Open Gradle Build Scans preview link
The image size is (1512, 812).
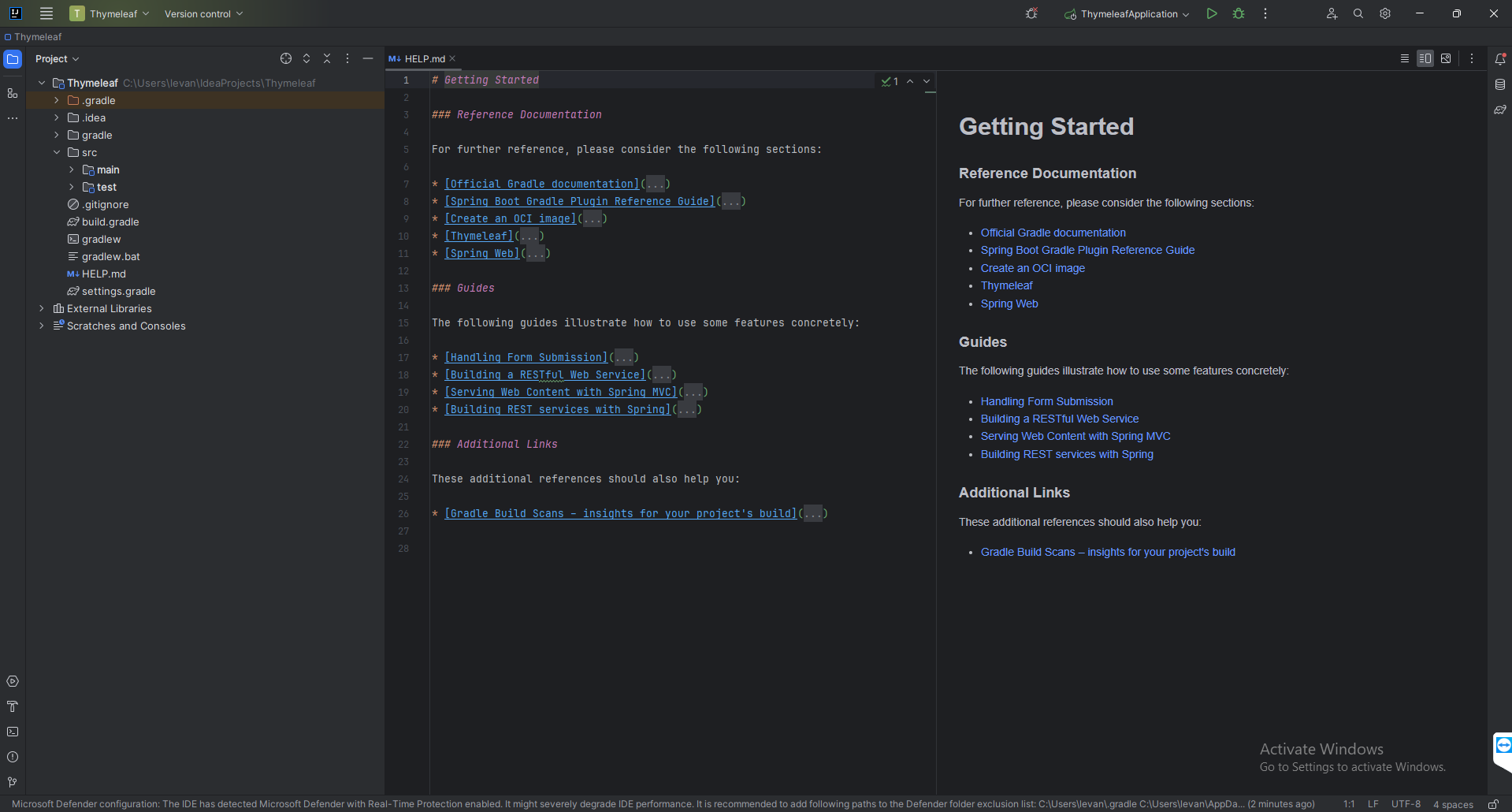coord(1108,552)
